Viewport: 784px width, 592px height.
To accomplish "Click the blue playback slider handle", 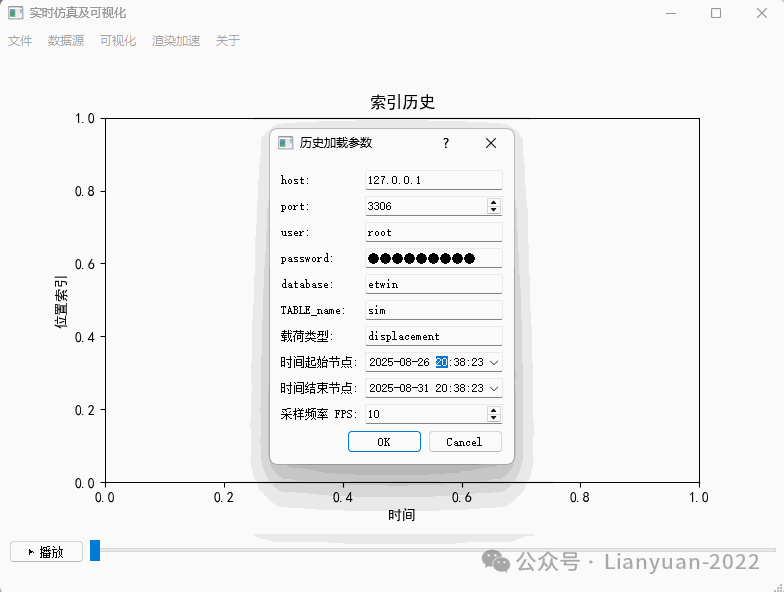I will coord(95,550).
